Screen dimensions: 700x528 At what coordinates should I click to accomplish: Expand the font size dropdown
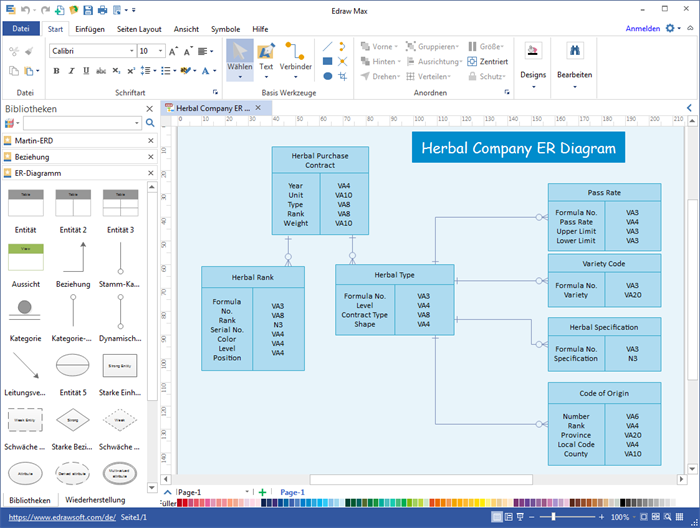(x=160, y=50)
